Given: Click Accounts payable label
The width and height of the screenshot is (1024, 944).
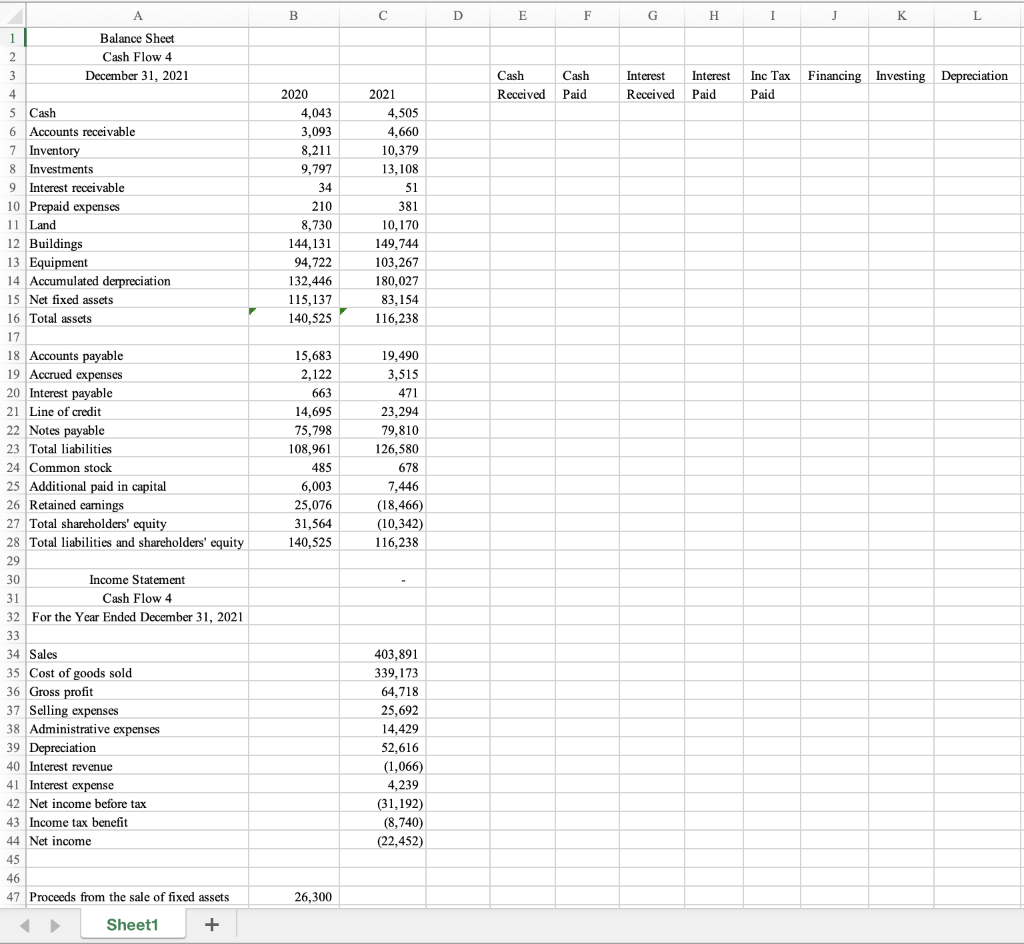Looking at the screenshot, I should click(x=76, y=355).
